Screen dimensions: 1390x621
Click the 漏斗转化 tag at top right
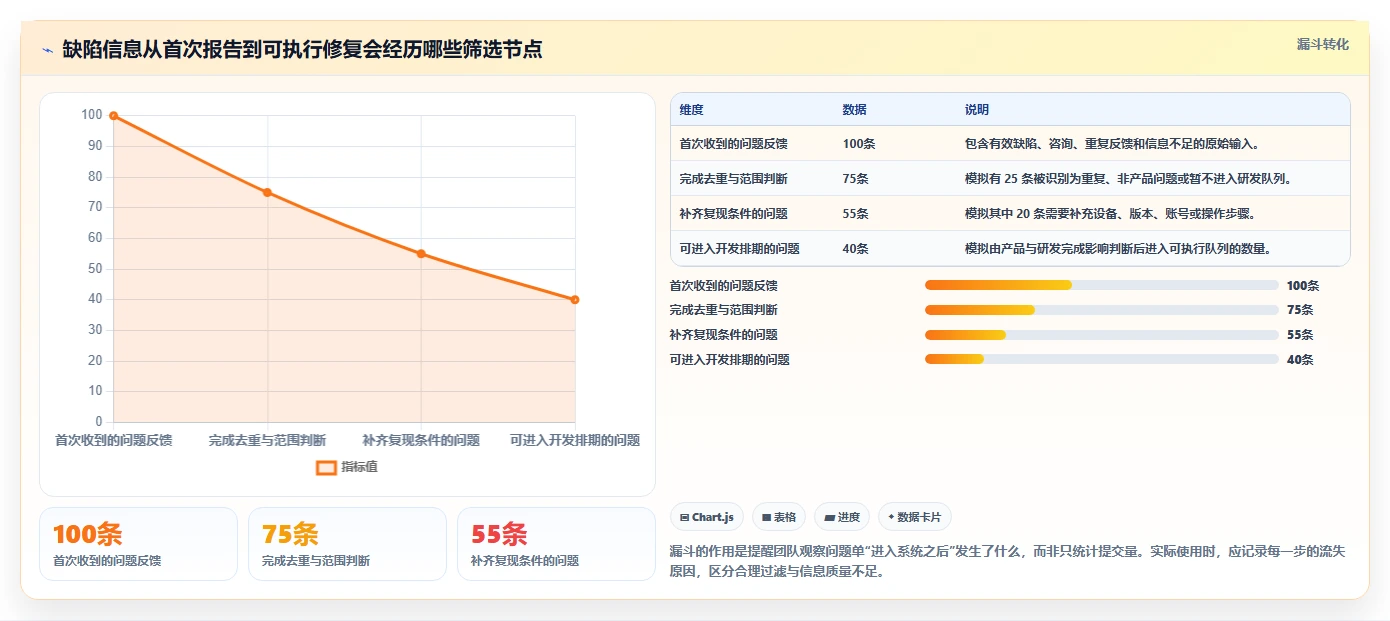pyautogui.click(x=1323, y=45)
